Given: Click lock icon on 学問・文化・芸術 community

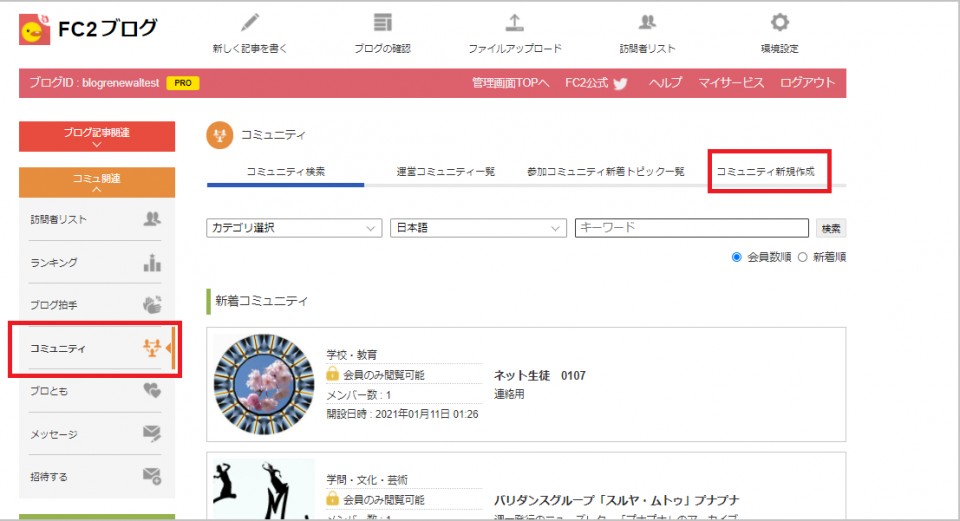Looking at the screenshot, I should (x=332, y=498).
